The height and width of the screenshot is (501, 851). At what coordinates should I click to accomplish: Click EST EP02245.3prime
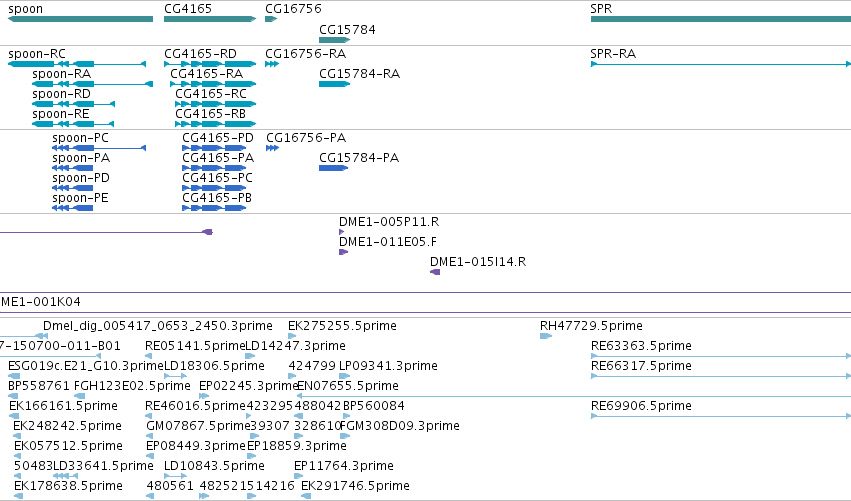pos(249,386)
